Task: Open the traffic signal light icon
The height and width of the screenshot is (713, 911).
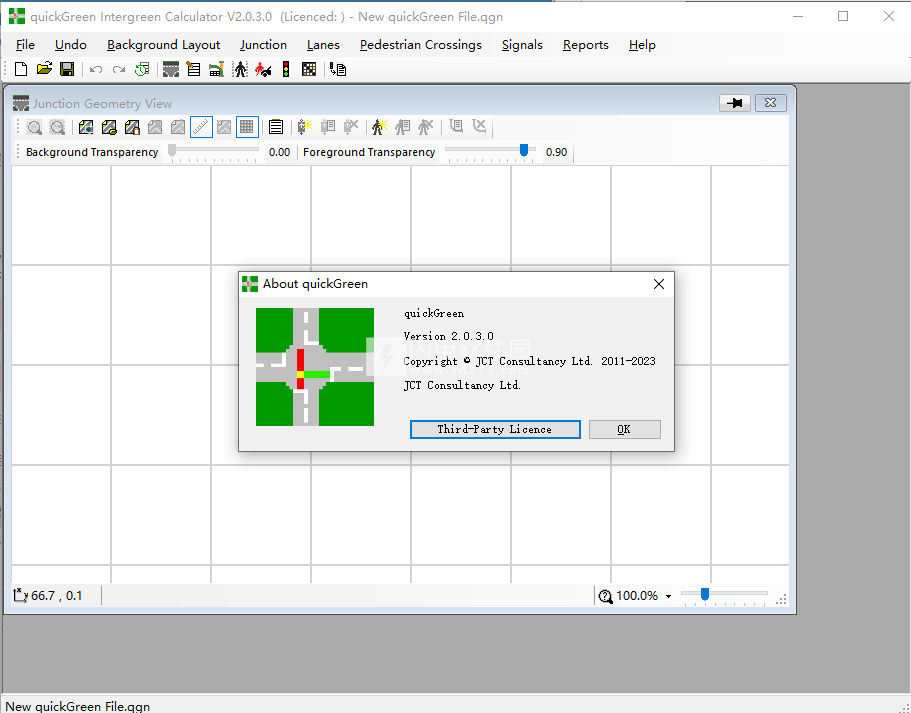Action: (286, 70)
